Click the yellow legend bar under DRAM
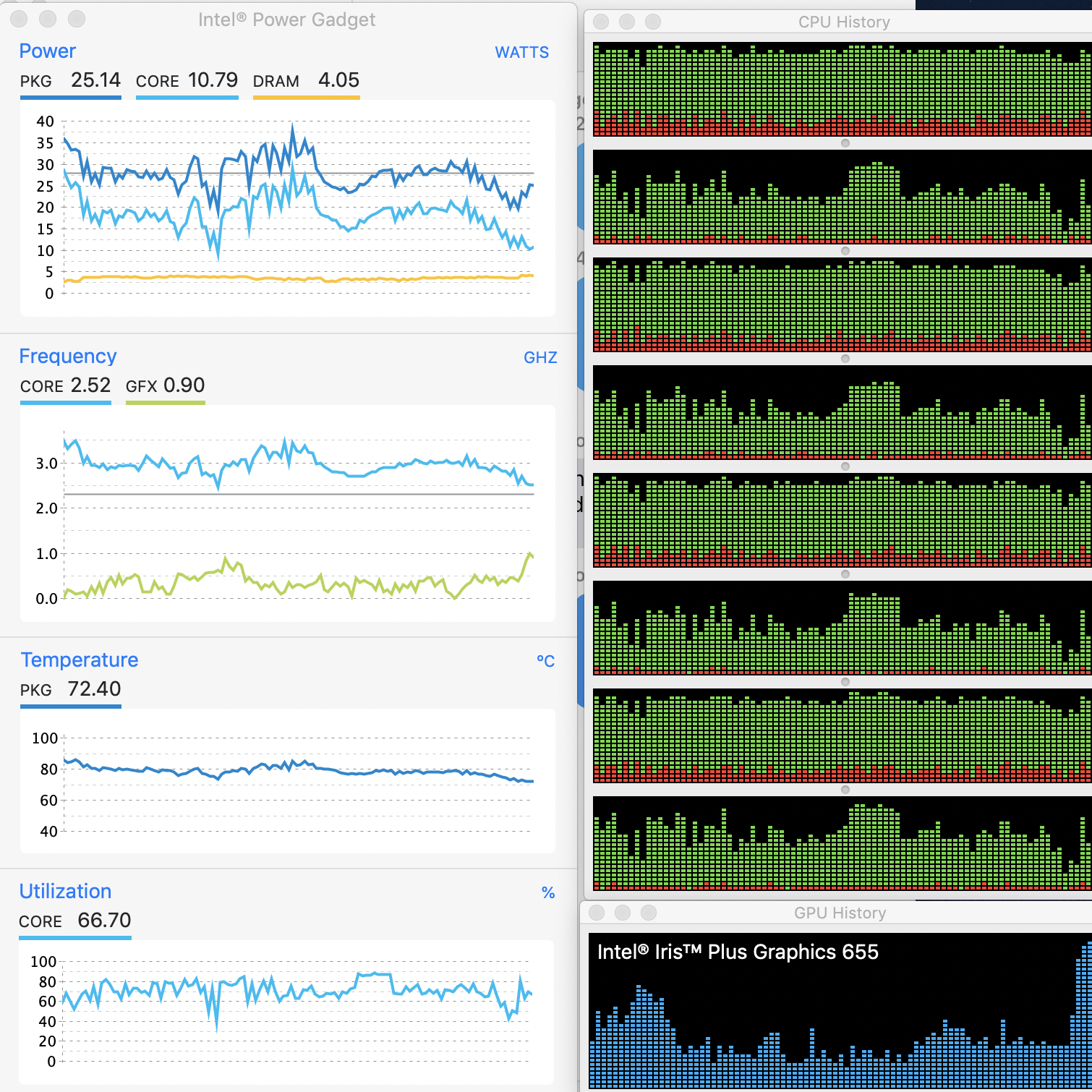Viewport: 1092px width, 1092px height. (307, 97)
